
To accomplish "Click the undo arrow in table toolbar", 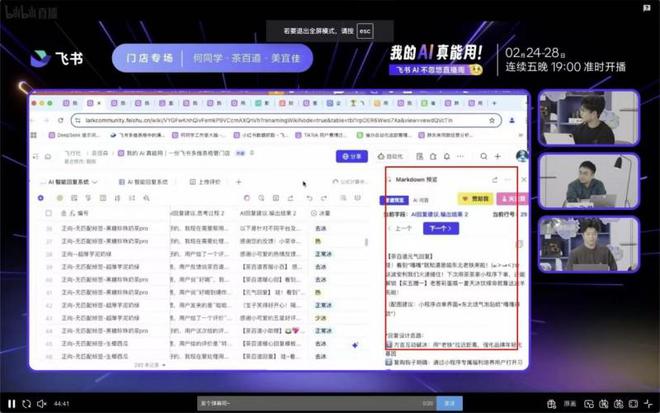I will (309, 198).
